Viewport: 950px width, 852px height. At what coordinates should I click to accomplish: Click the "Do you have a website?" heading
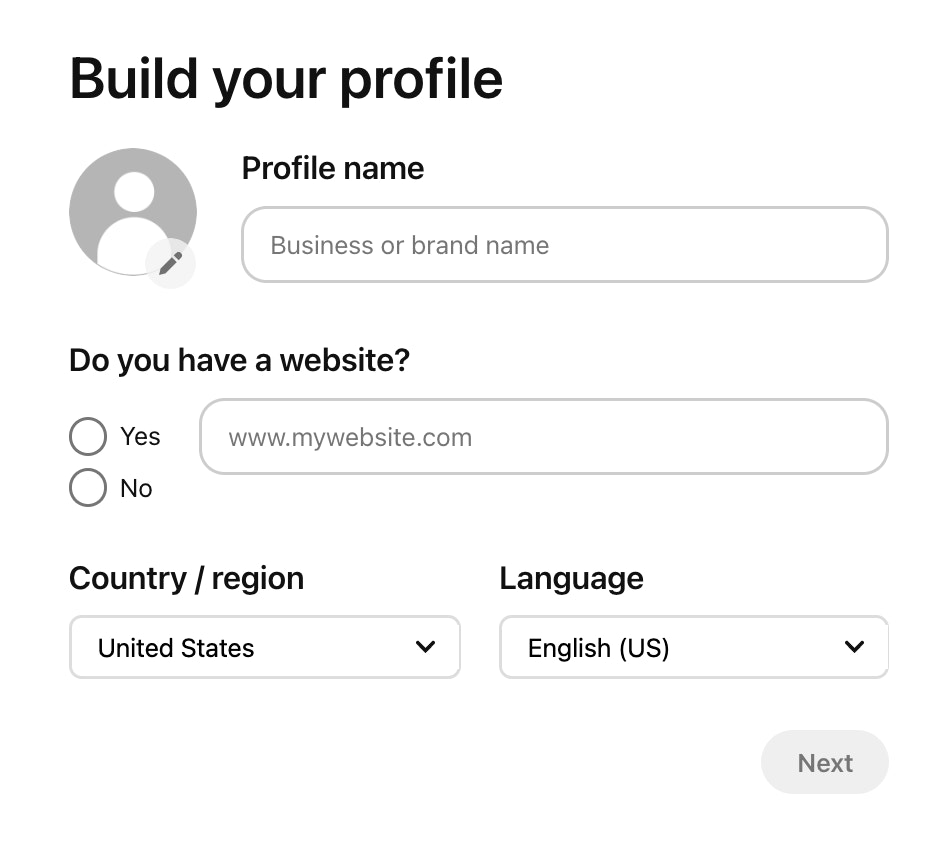click(239, 360)
